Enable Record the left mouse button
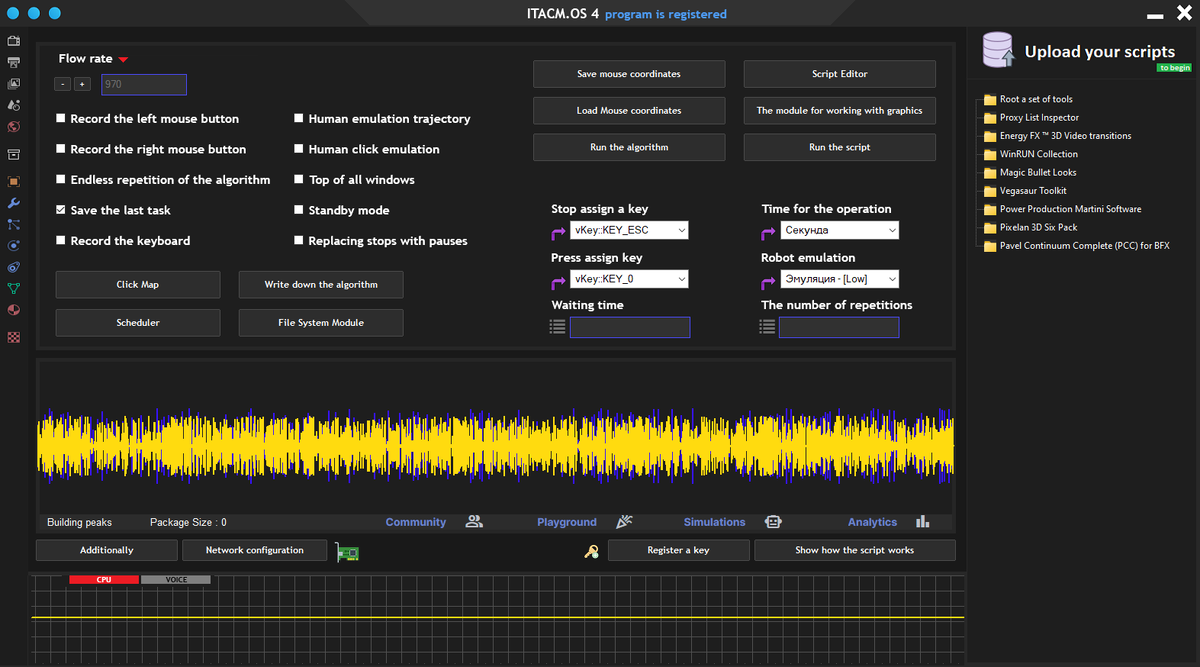Viewport: 1200px width, 667px height. point(61,119)
